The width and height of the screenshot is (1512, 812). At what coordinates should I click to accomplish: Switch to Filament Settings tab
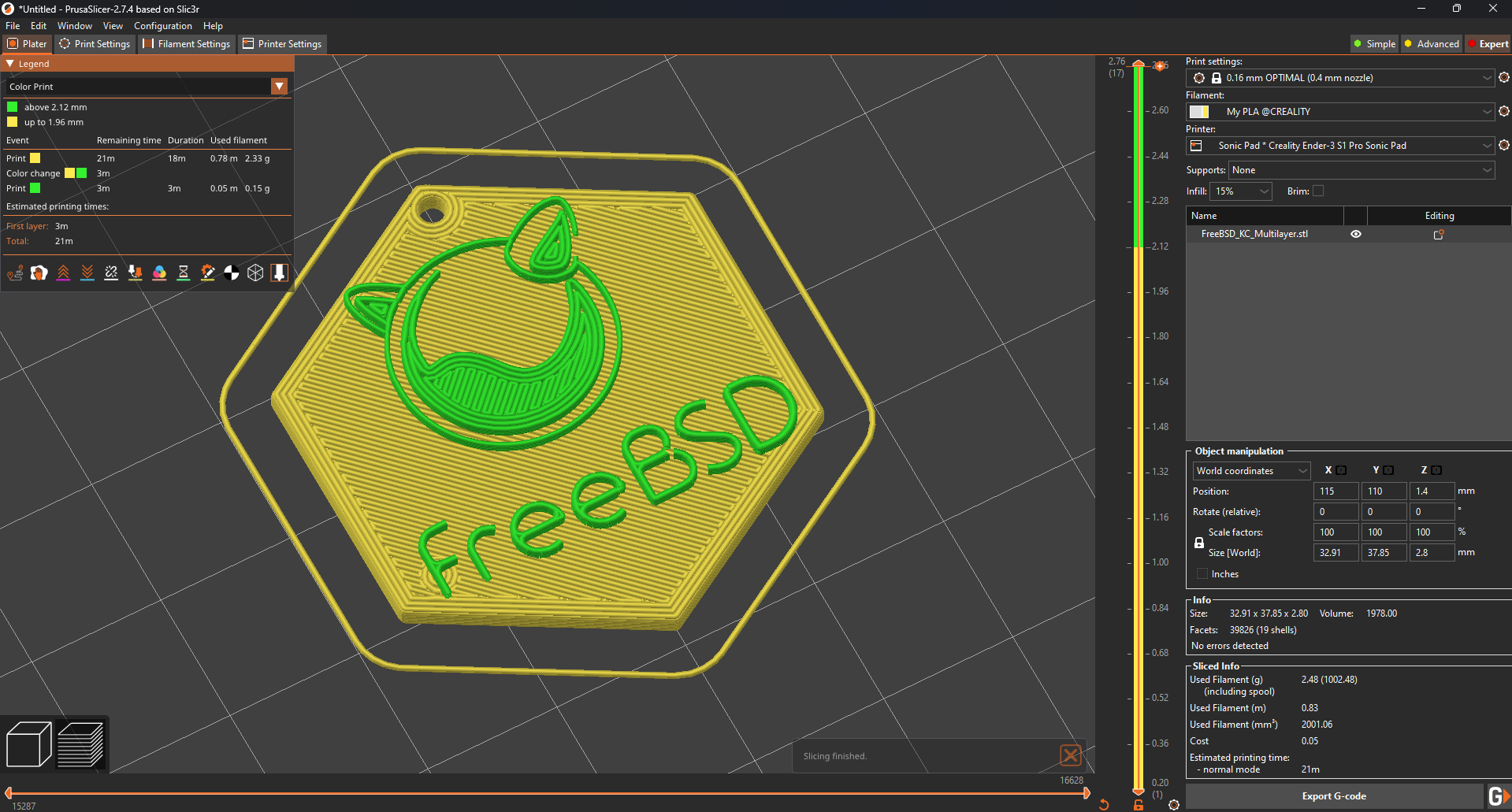[187, 44]
